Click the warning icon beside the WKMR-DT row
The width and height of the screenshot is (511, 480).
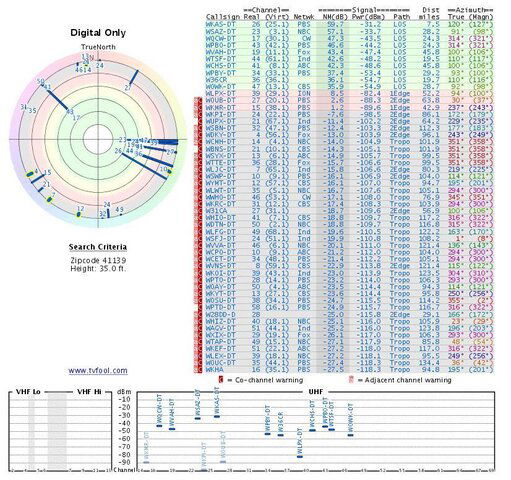[198, 107]
